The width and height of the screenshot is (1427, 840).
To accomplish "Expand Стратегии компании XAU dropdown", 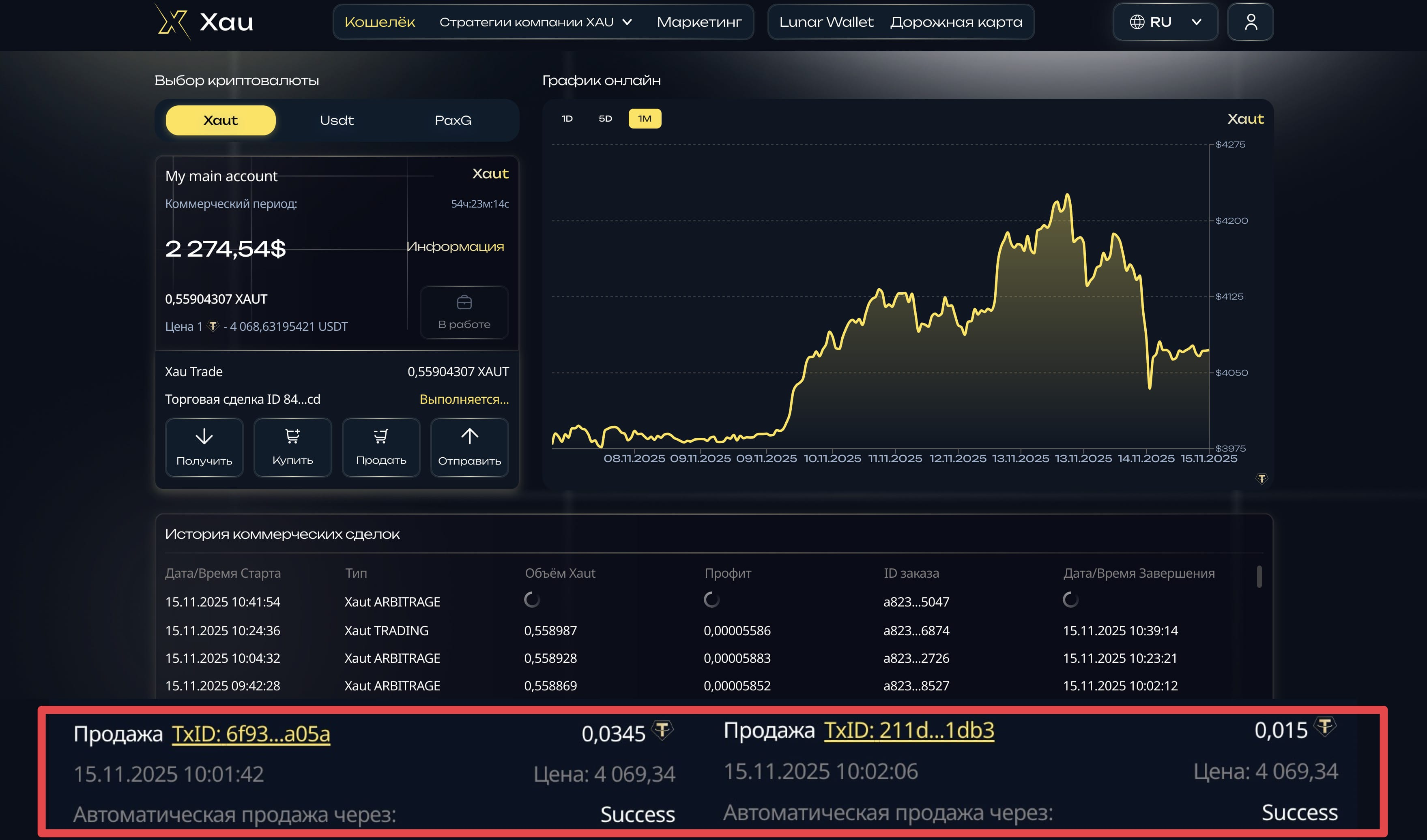I will point(535,22).
